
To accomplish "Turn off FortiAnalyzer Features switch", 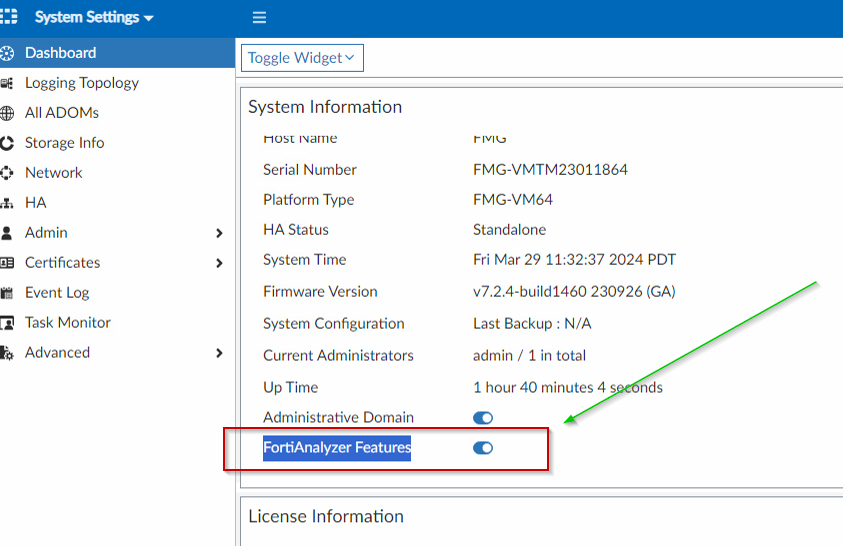I will click(483, 448).
